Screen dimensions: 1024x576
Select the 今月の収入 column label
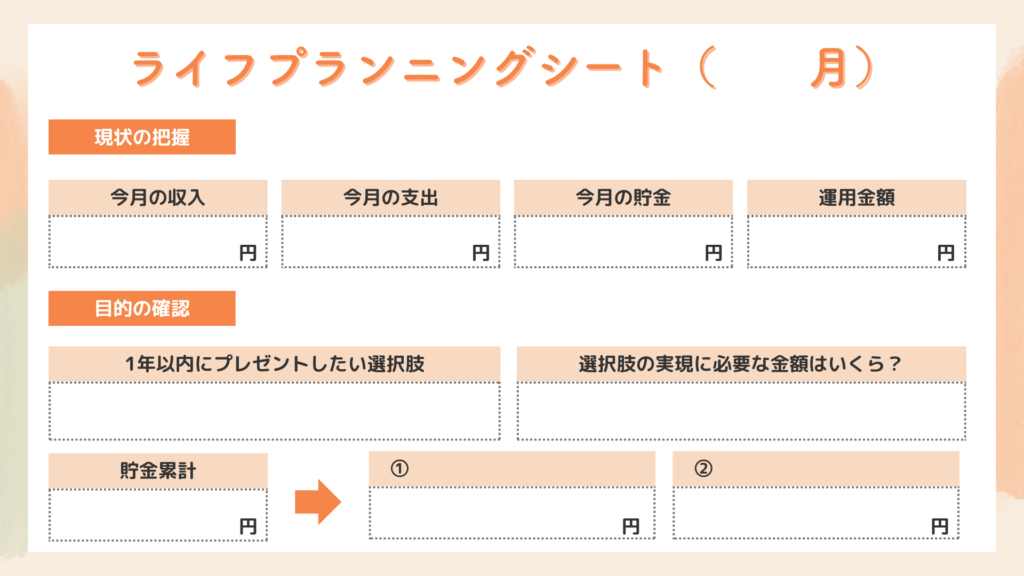coord(158,198)
